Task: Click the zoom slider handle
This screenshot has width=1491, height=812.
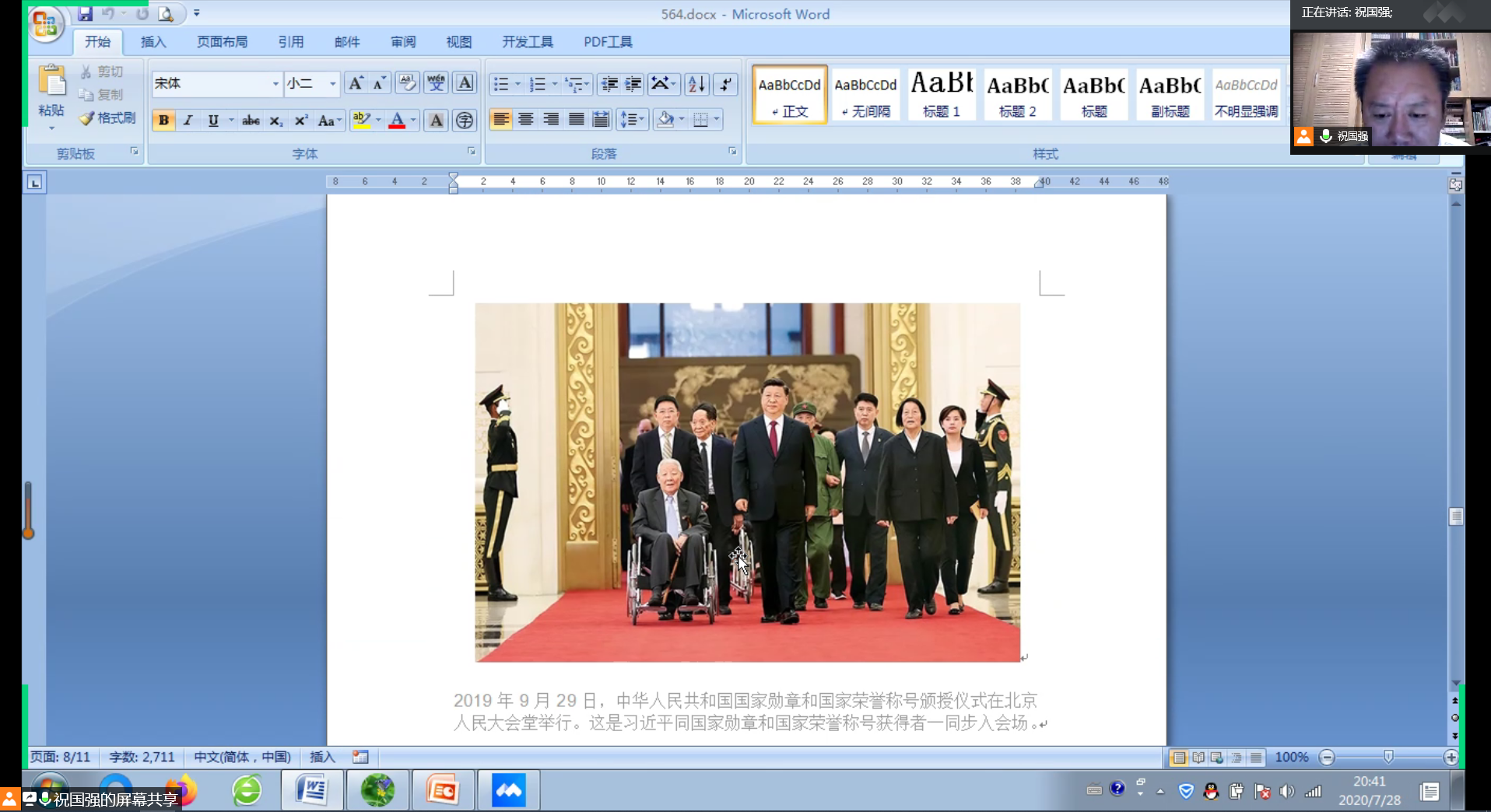Action: coord(1388,757)
